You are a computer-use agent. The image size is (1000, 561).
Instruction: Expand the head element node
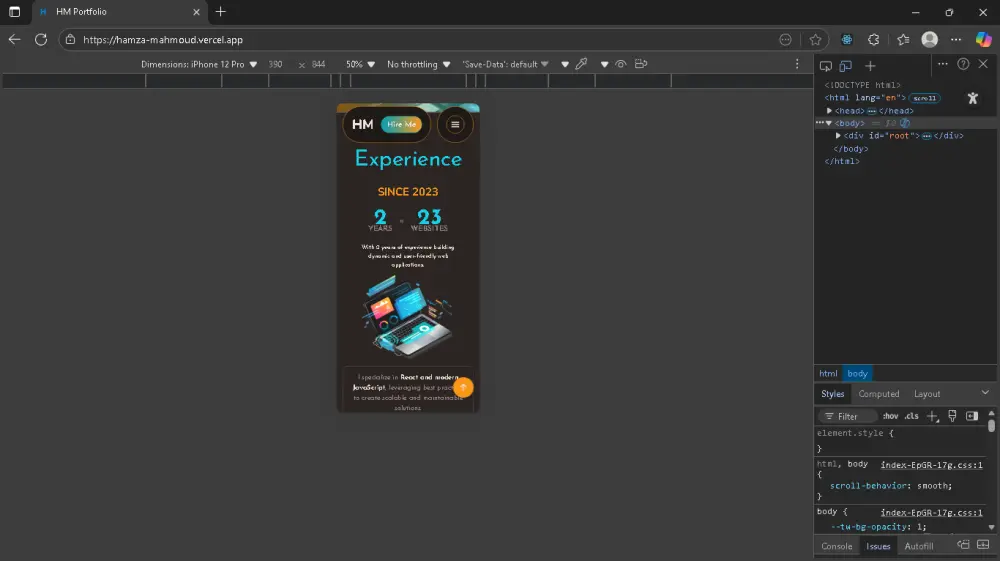(x=829, y=111)
